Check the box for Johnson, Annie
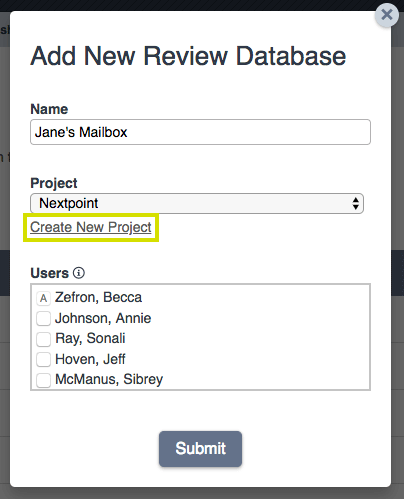Image resolution: width=404 pixels, height=499 pixels. pyautogui.click(x=43, y=318)
